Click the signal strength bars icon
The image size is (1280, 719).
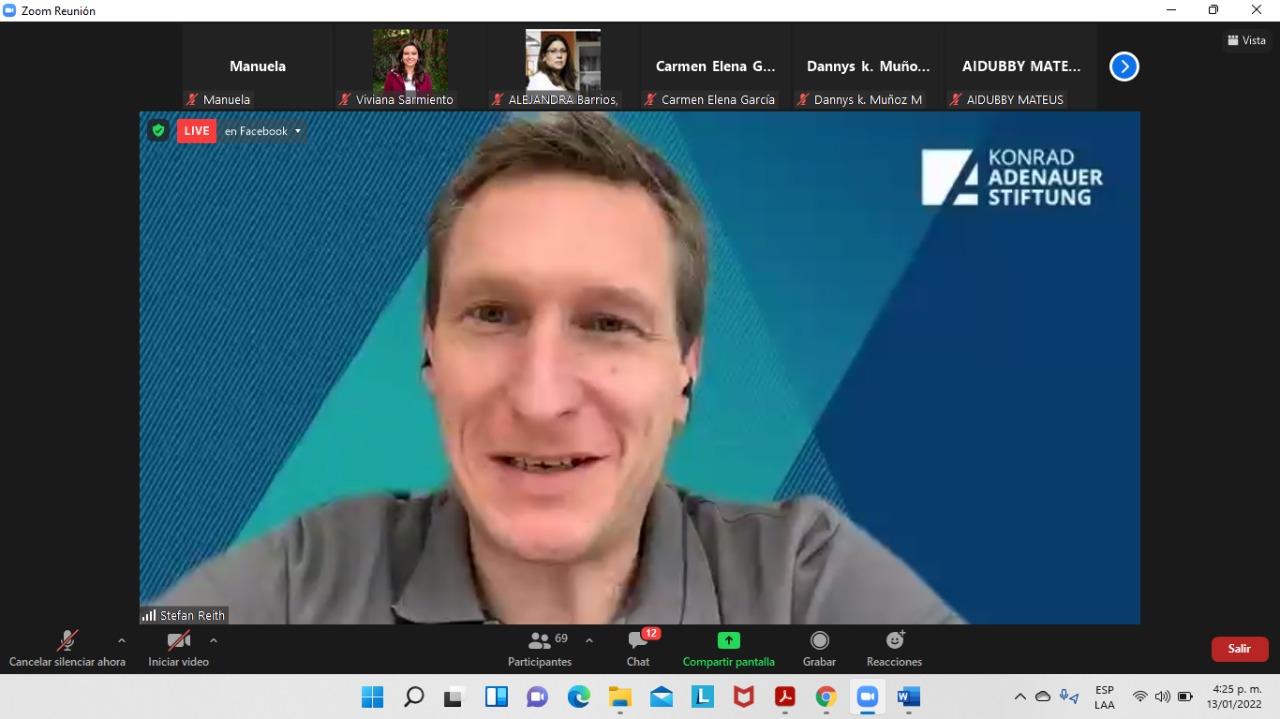pos(149,616)
